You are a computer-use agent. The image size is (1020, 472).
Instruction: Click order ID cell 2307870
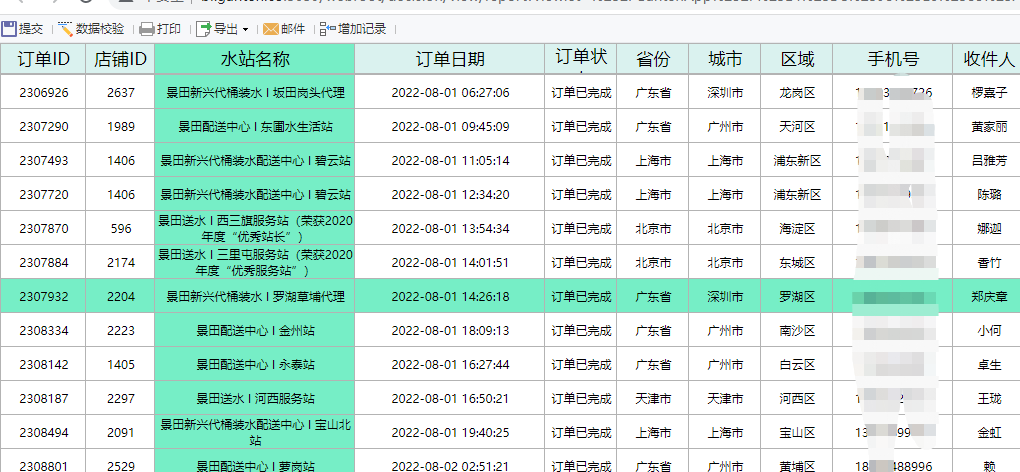pyautogui.click(x=43, y=228)
